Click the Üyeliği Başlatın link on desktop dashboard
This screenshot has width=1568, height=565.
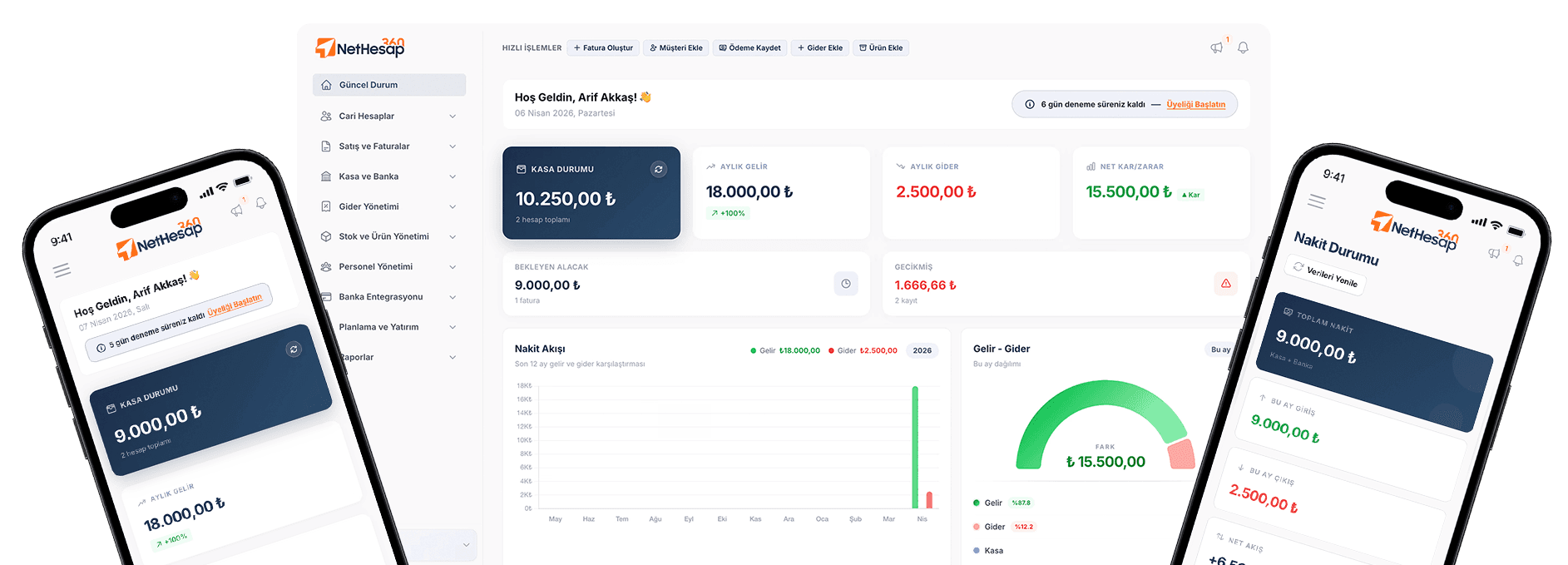pos(1196,105)
